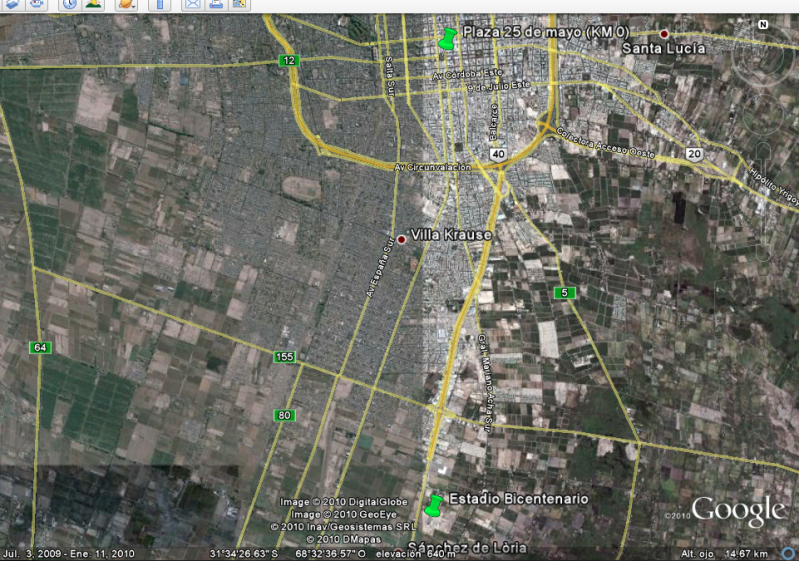Toggle historical imagery clock icon
This screenshot has height=561, width=799.
69,4
